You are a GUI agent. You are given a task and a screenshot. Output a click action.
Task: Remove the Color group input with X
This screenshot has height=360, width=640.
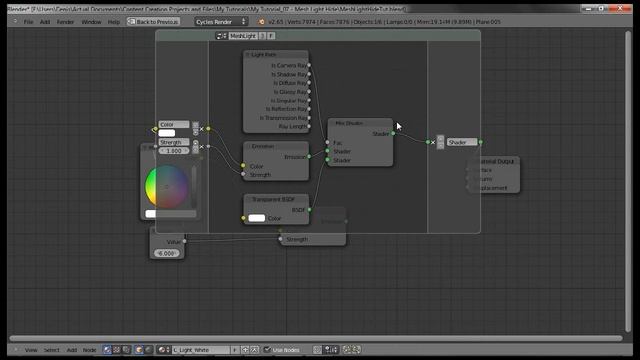tap(202, 129)
